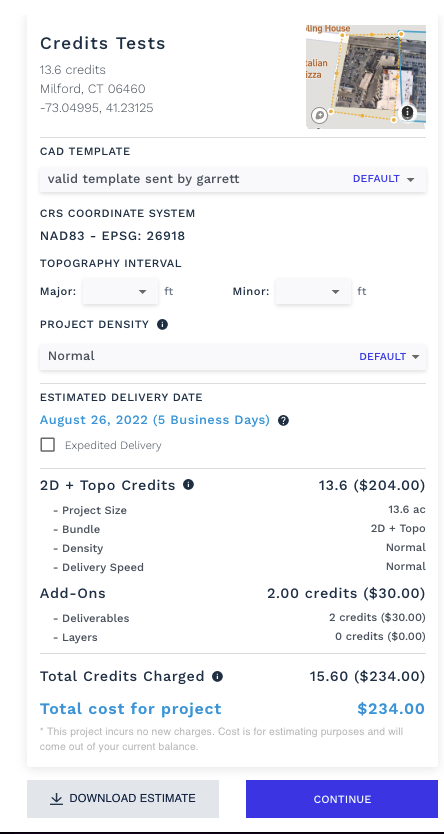
Task: Click the Continue button
Action: 342,799
